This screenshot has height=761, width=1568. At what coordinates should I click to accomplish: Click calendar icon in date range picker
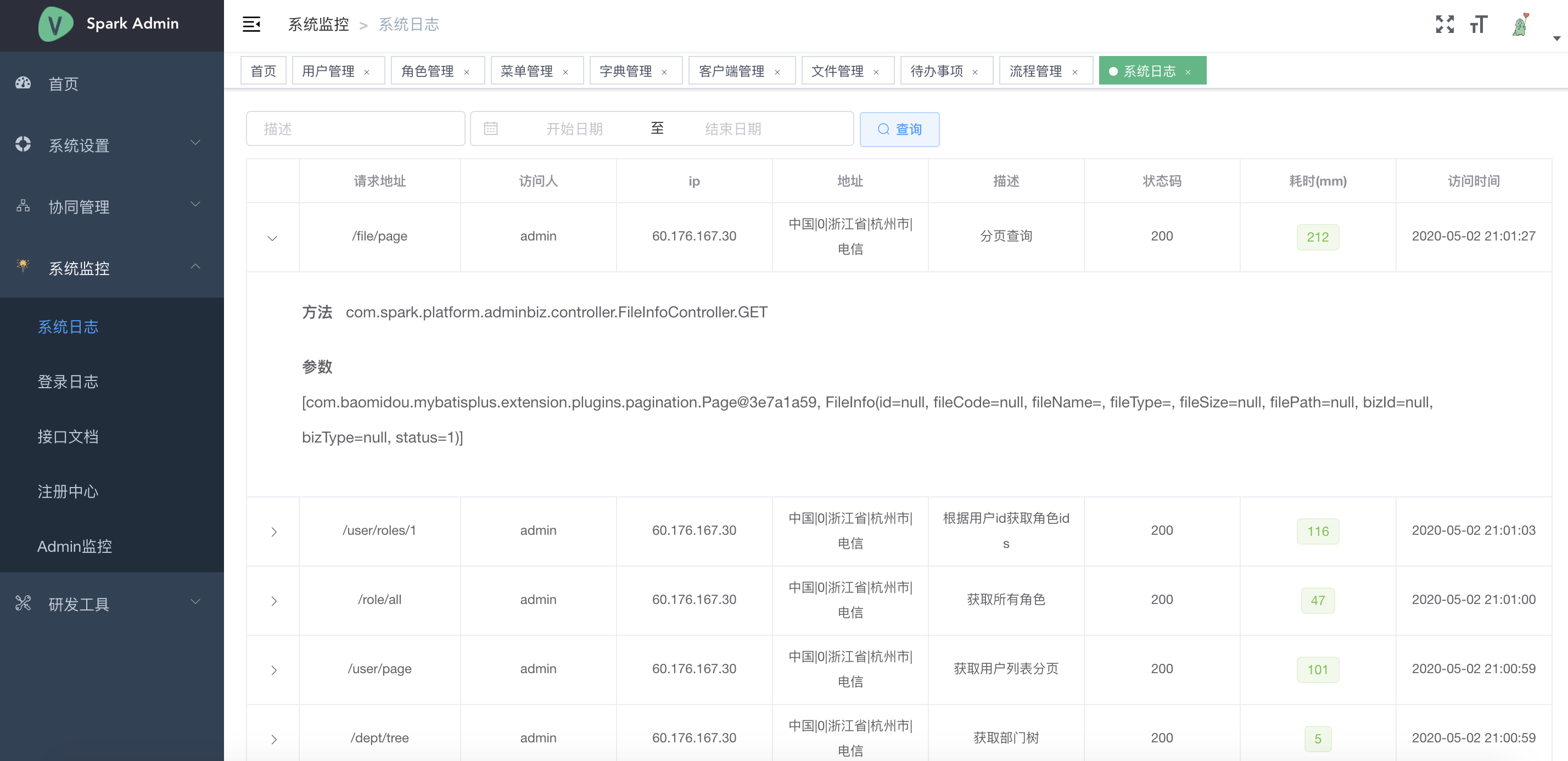pyautogui.click(x=491, y=128)
